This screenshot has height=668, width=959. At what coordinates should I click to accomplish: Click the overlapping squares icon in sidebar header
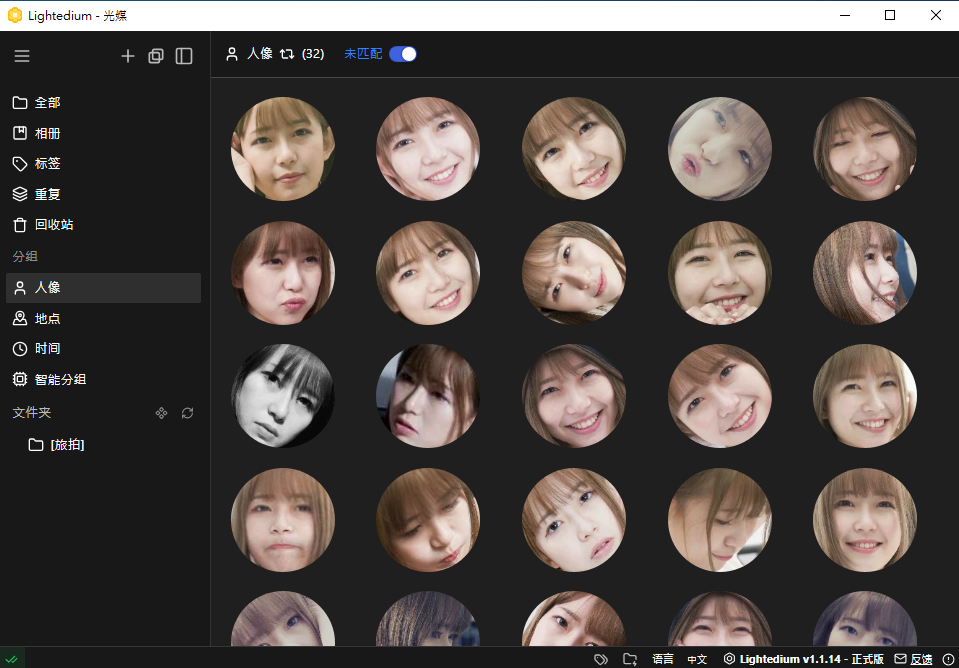pos(156,56)
